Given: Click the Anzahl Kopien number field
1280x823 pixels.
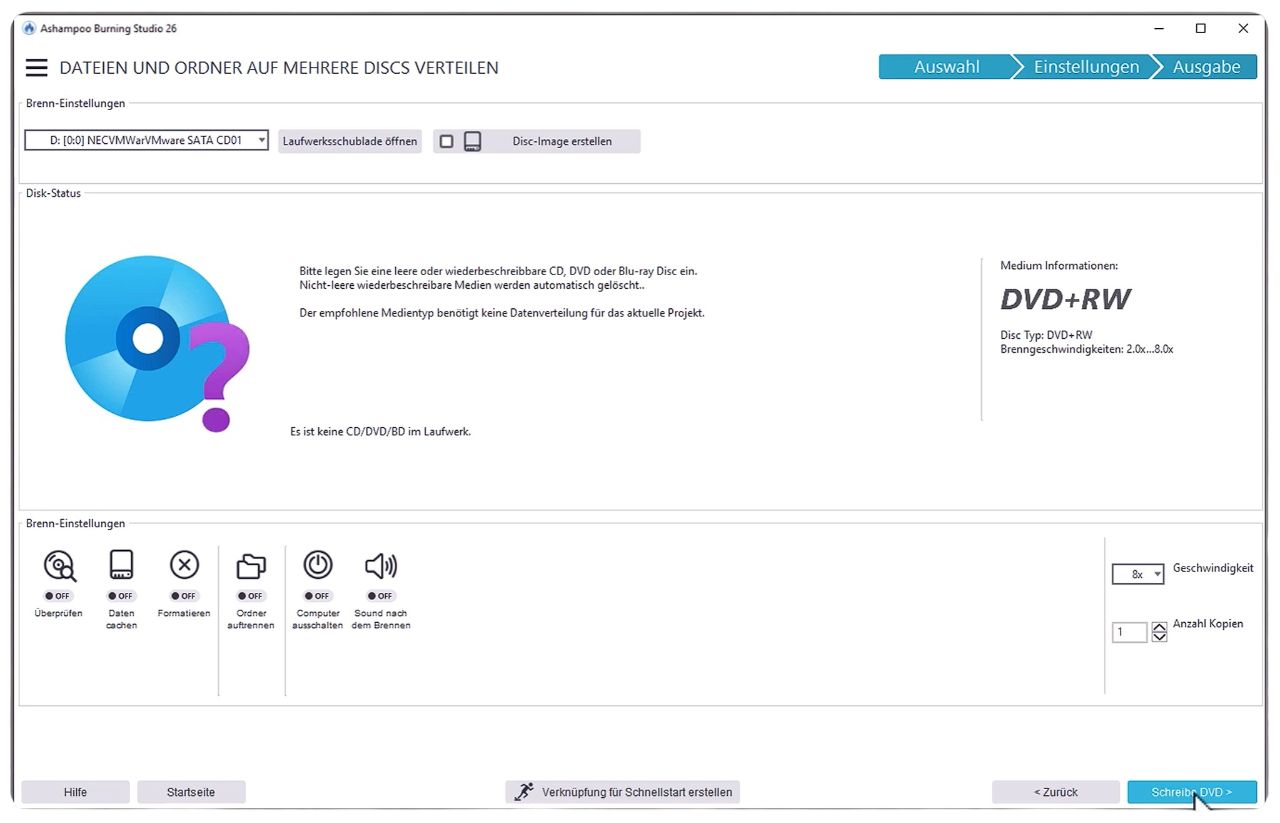Looking at the screenshot, I should coord(1129,632).
